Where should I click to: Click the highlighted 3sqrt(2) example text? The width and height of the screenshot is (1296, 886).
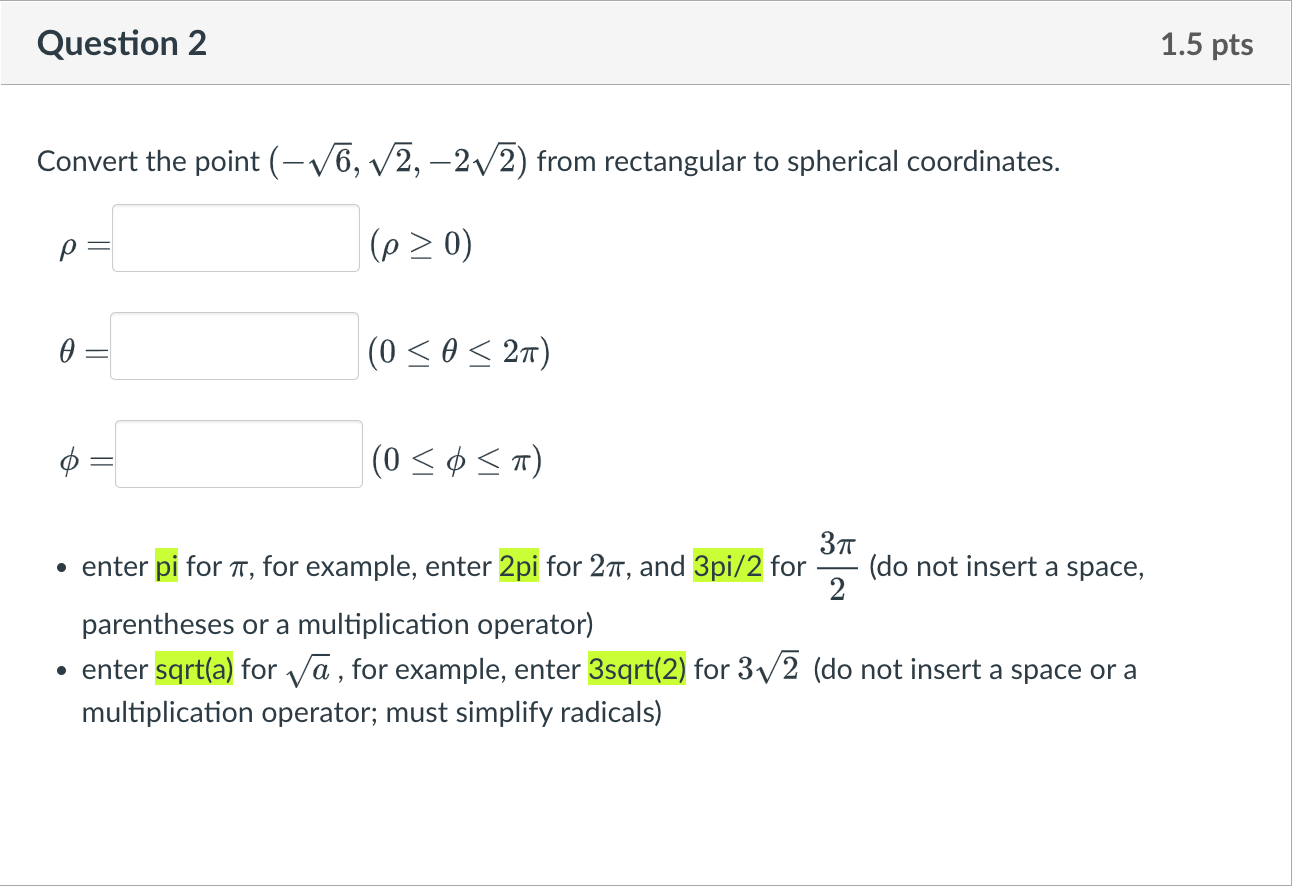tap(638, 669)
